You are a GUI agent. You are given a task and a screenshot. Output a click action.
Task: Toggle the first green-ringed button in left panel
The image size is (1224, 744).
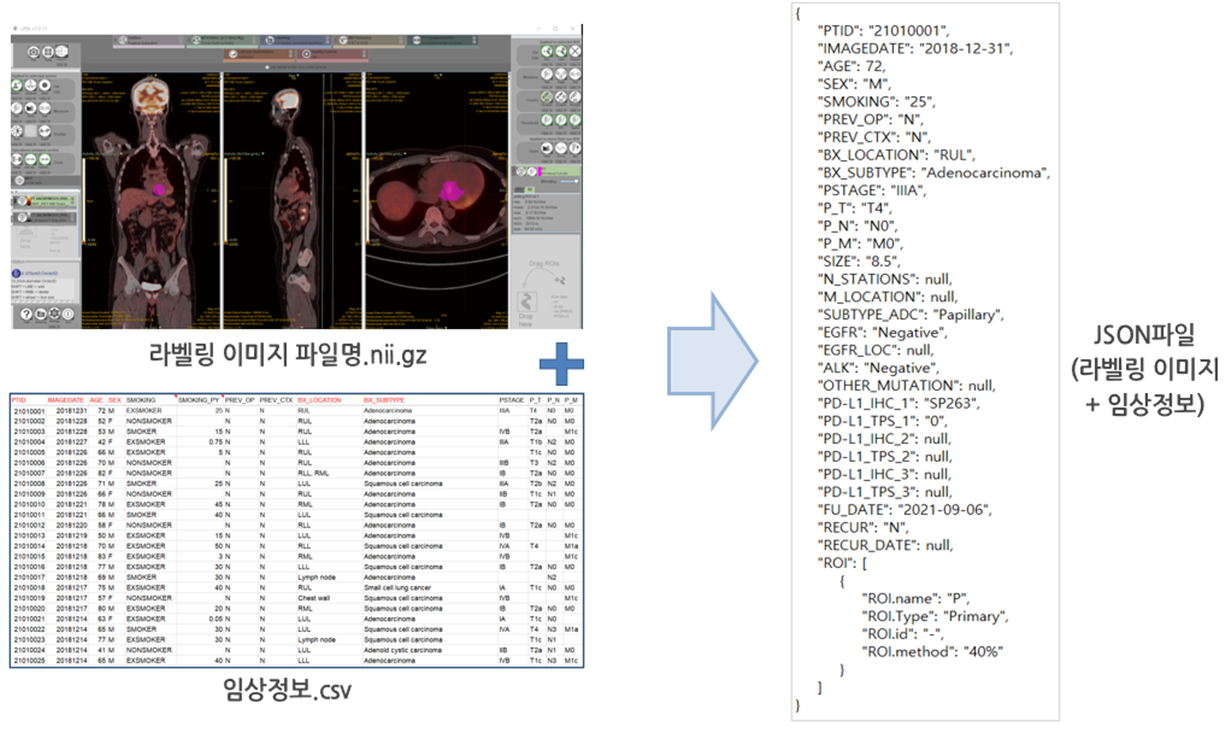(x=18, y=86)
